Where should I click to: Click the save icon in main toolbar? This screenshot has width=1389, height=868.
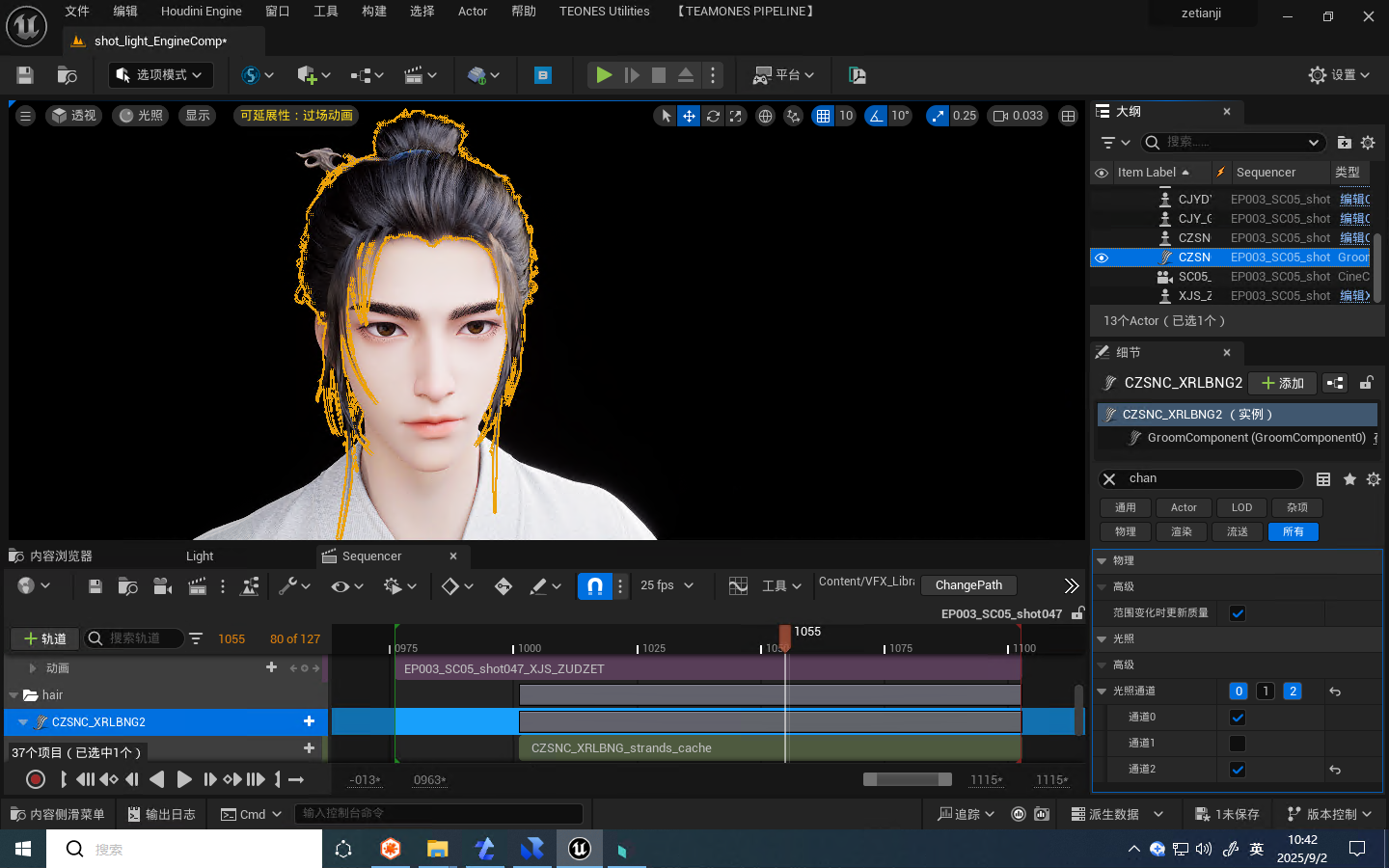25,75
